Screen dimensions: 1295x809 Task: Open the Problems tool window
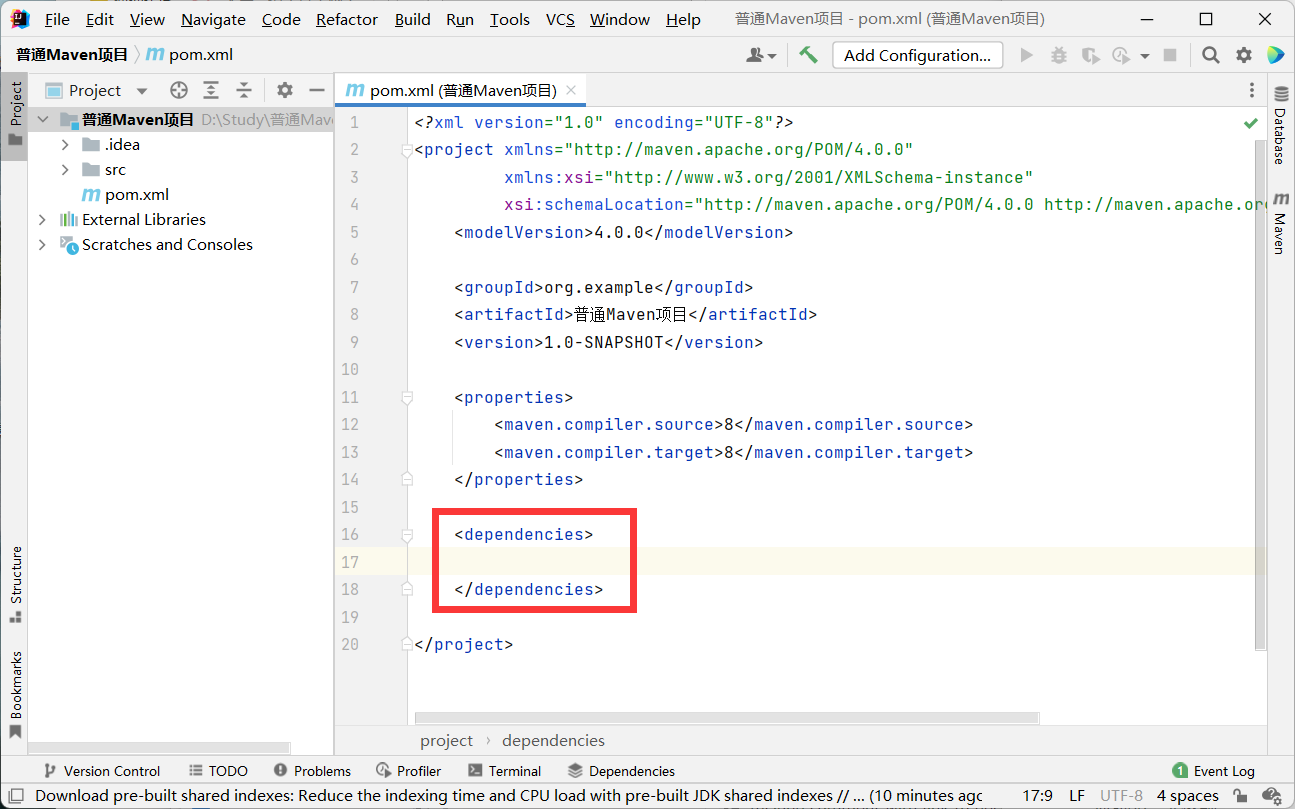(312, 771)
